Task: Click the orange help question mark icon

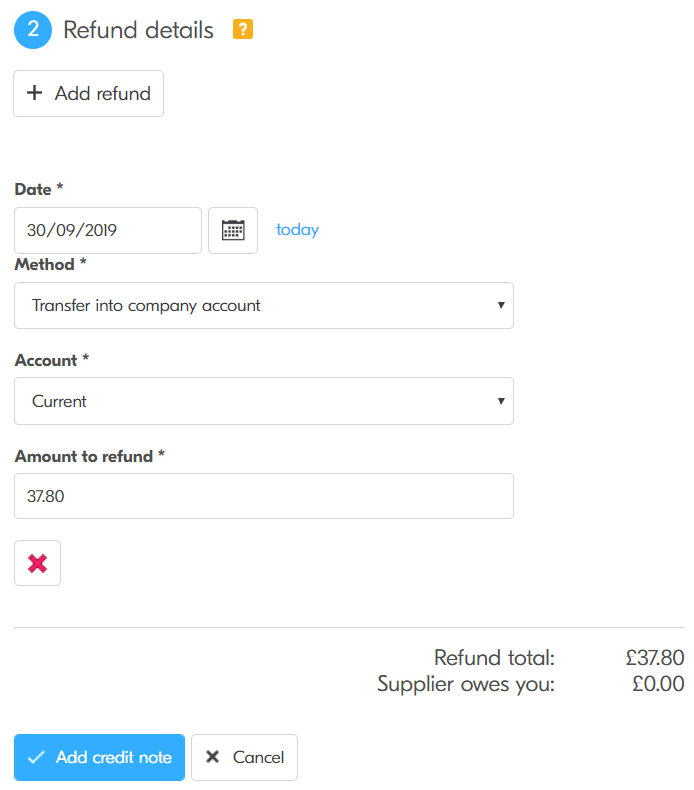Action: 243,30
